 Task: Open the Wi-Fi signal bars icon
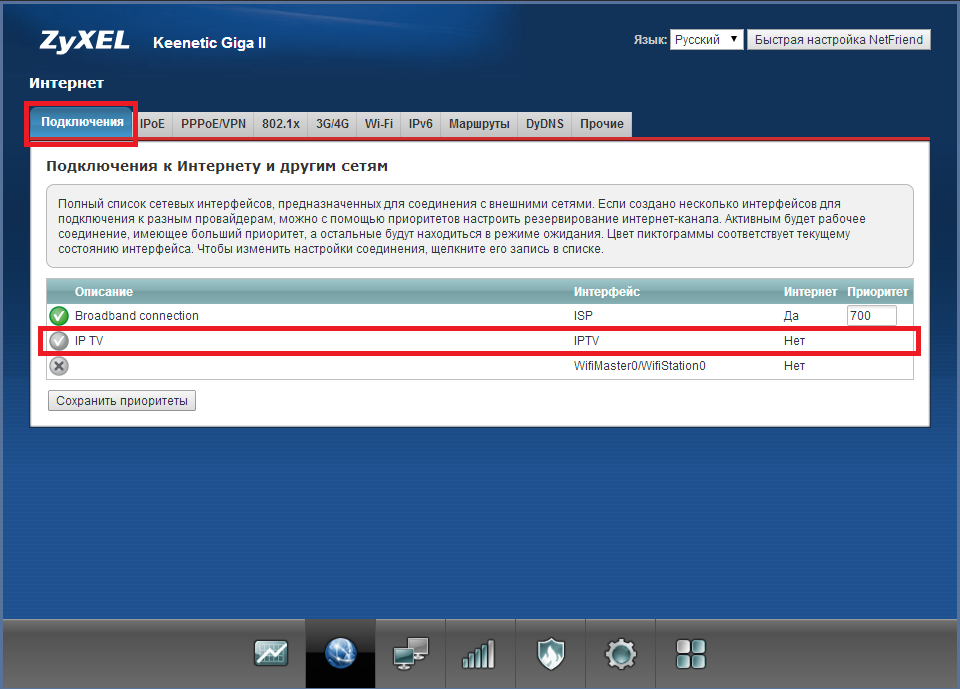pyautogui.click(x=480, y=654)
